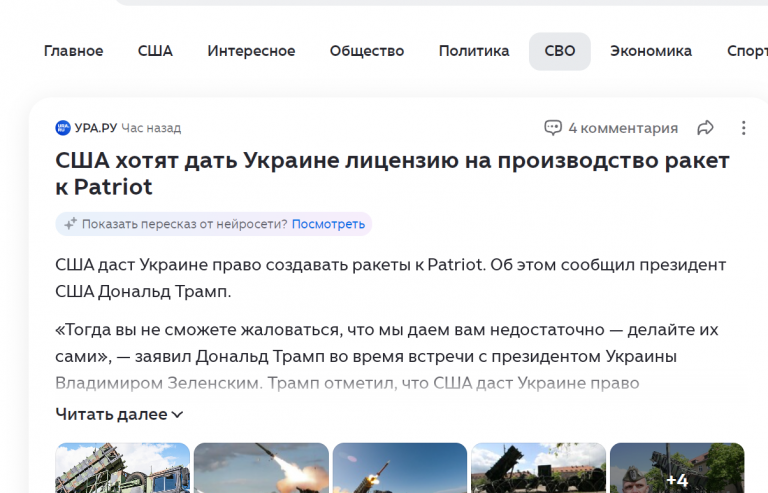Select the Общество tab
Image resolution: width=768 pixels, height=493 pixels.
(367, 51)
